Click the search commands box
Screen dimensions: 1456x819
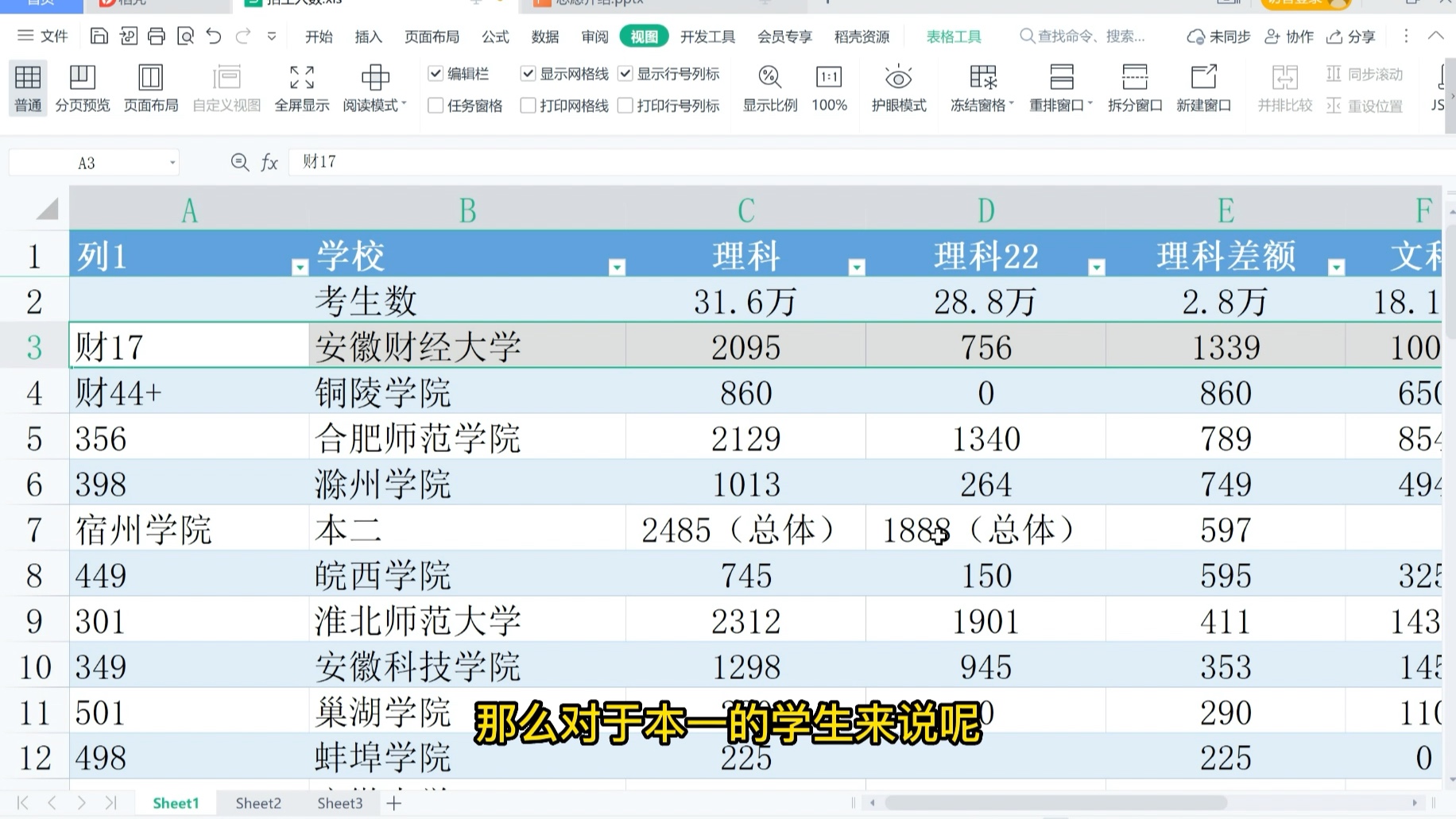click(1082, 37)
